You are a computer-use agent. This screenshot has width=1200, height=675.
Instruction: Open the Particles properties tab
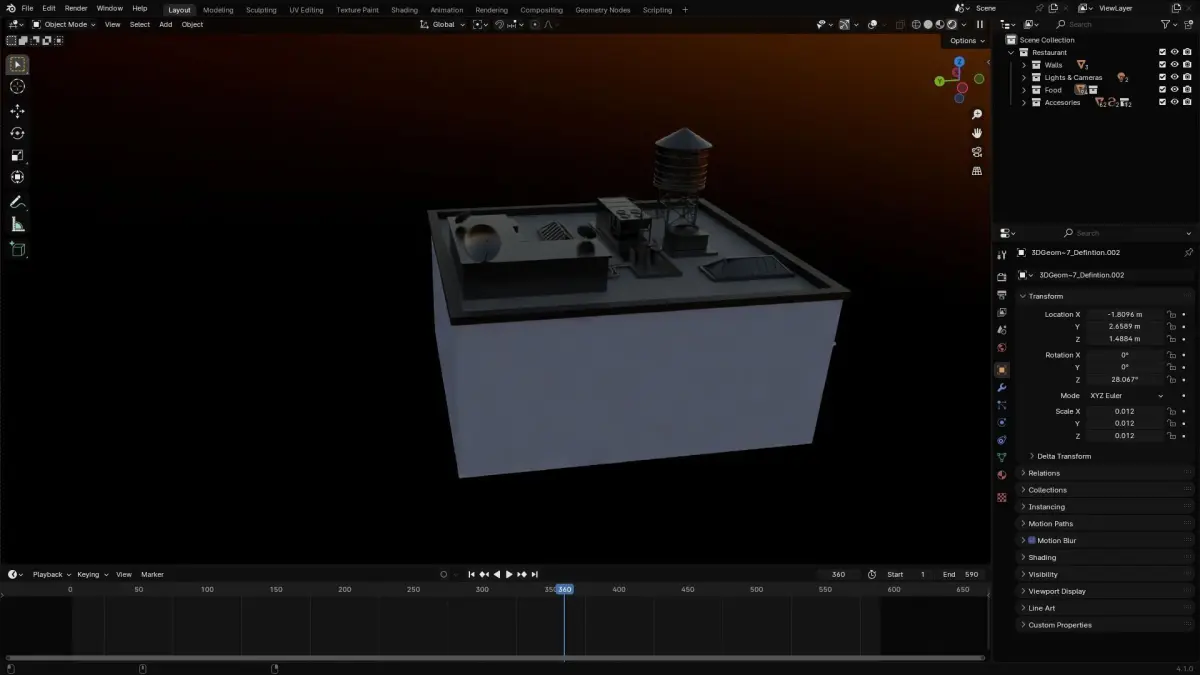point(1001,405)
